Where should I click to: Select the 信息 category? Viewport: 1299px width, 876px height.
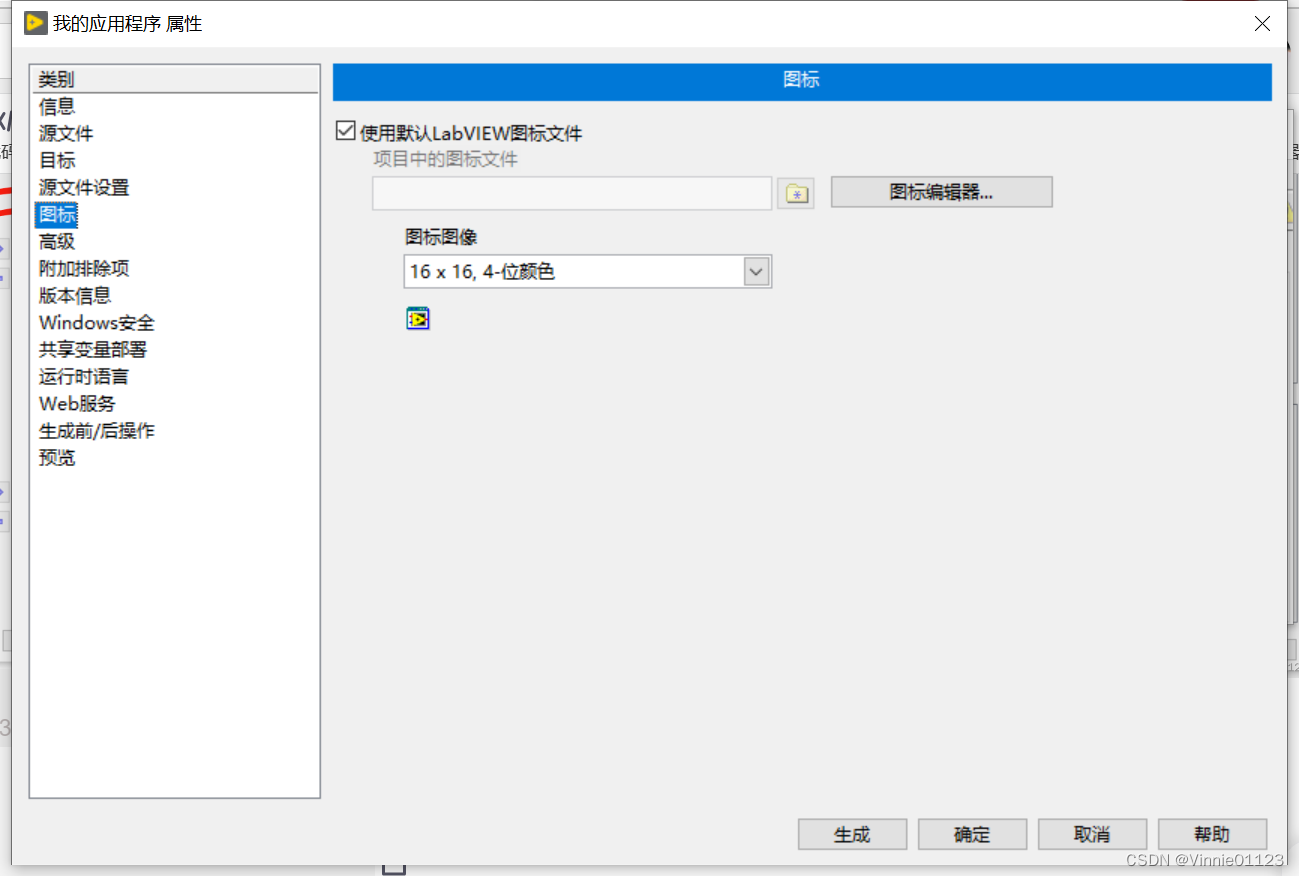(57, 106)
